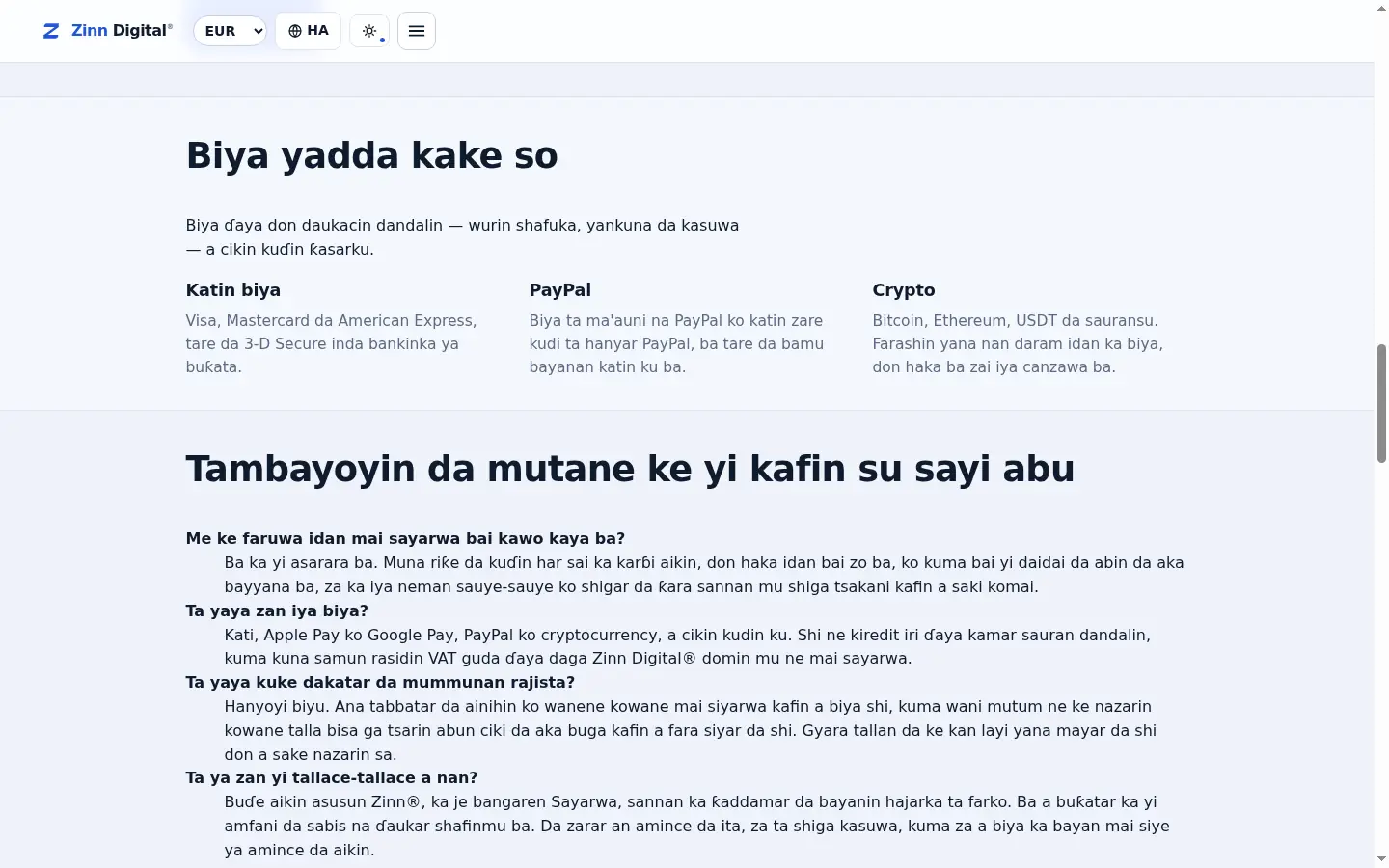Image resolution: width=1389 pixels, height=868 pixels.
Task: Click the 'Tambayoyin da mutane ke yi' heading
Action: pos(630,469)
